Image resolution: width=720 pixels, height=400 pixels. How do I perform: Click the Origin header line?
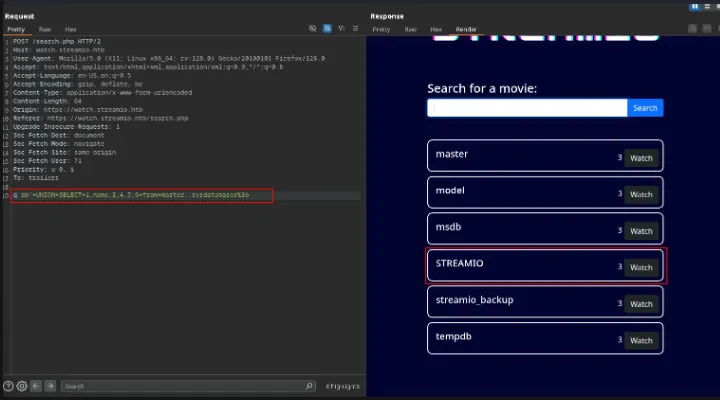(78, 110)
